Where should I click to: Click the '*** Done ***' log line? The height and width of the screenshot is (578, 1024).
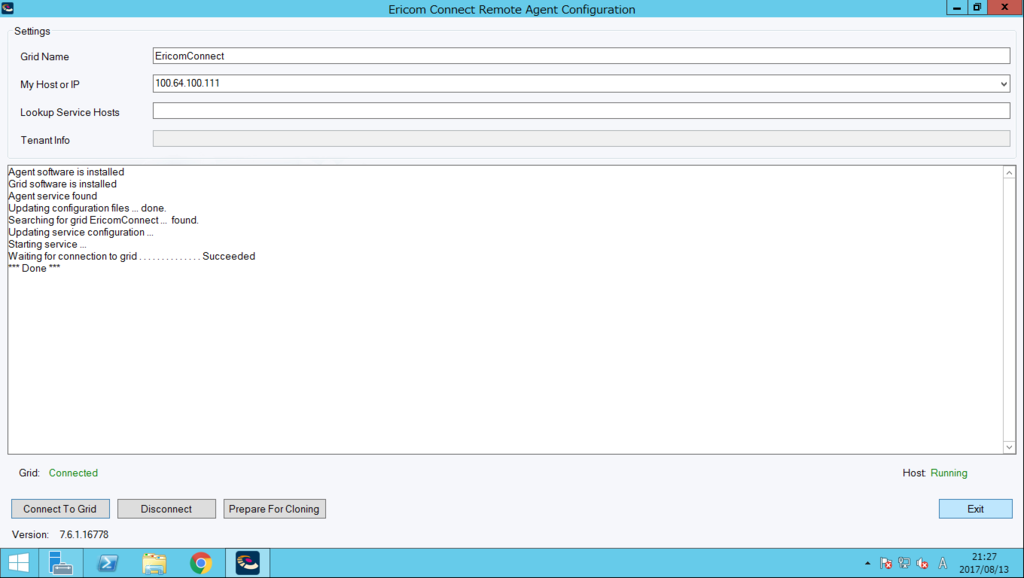coord(34,268)
